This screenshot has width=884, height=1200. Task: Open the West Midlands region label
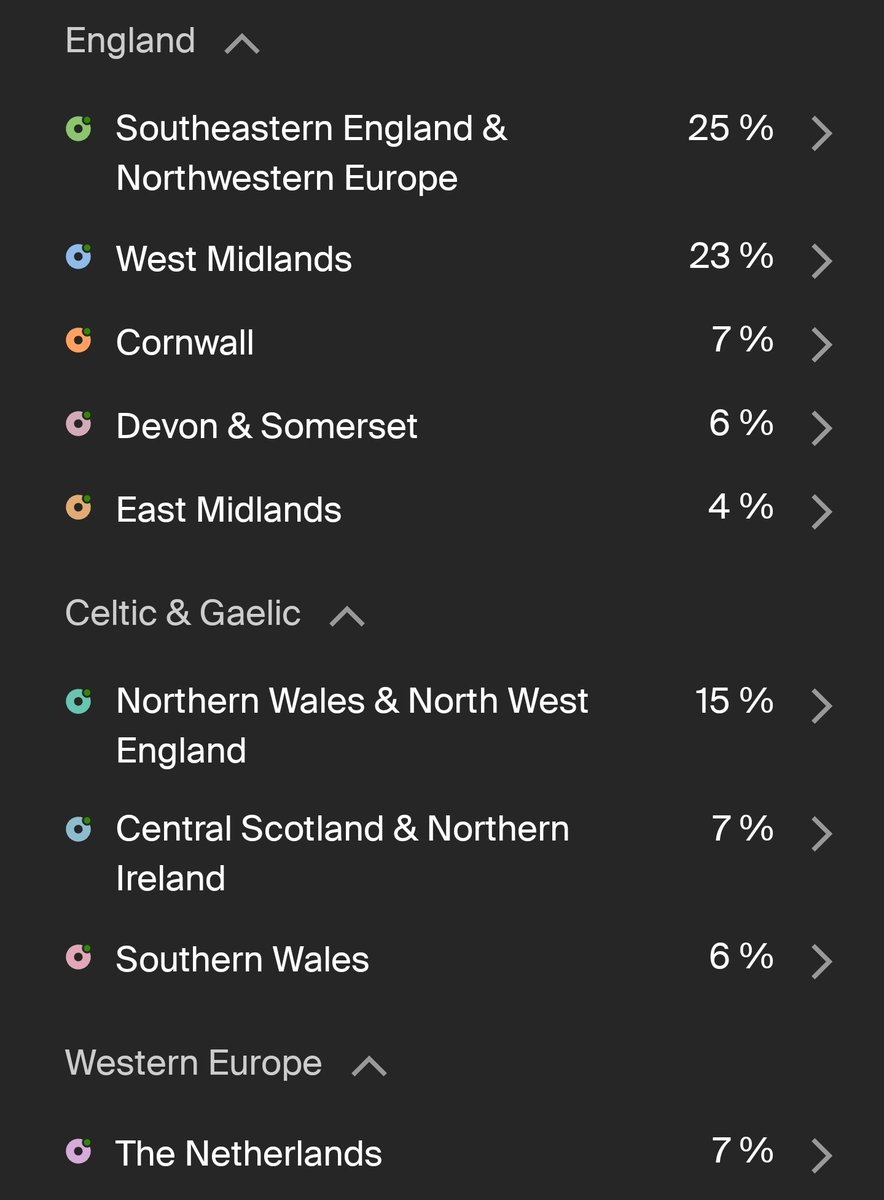[x=234, y=260]
